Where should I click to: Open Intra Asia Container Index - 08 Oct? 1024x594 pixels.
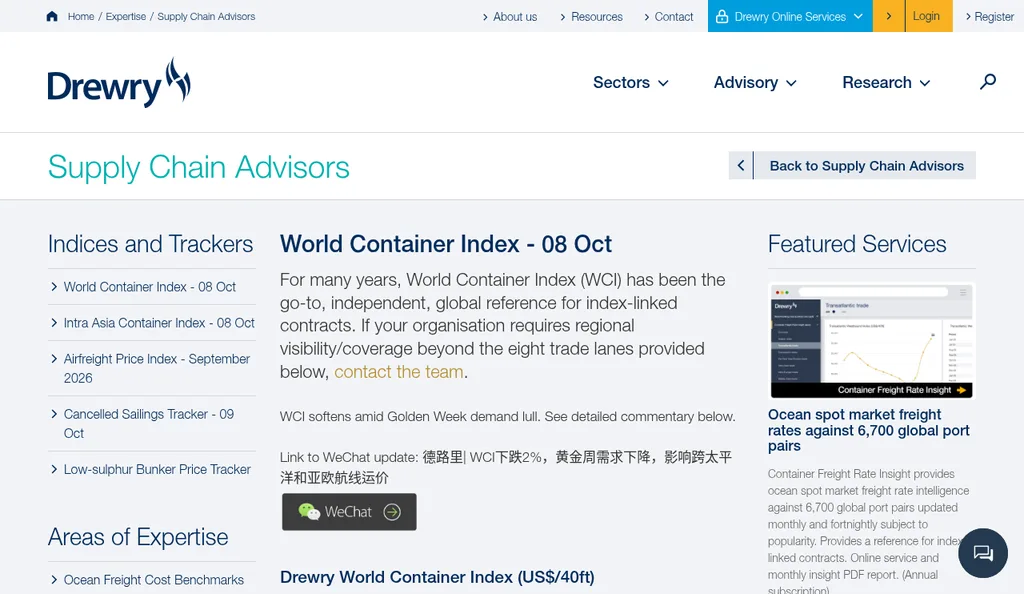coord(159,322)
